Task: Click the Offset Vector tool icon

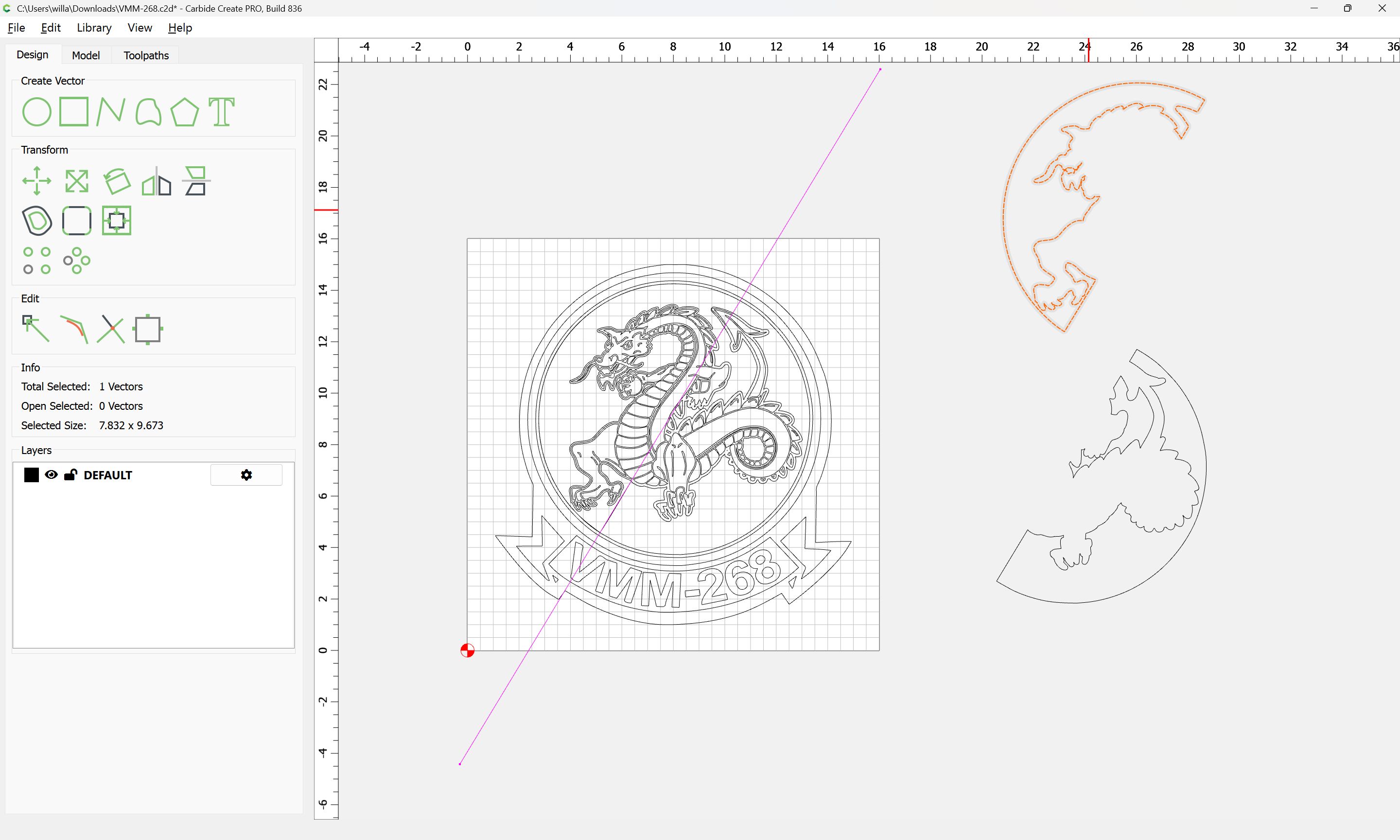Action: 37,221
